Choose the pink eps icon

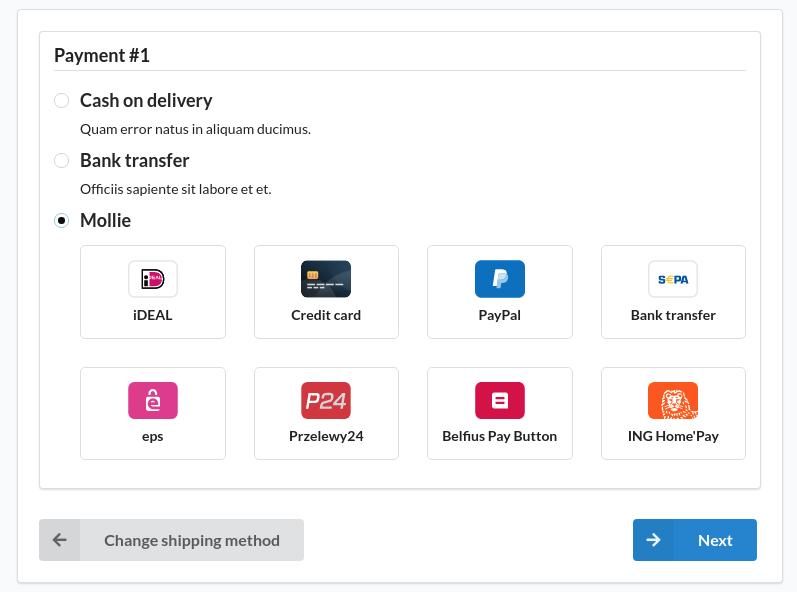(x=153, y=400)
